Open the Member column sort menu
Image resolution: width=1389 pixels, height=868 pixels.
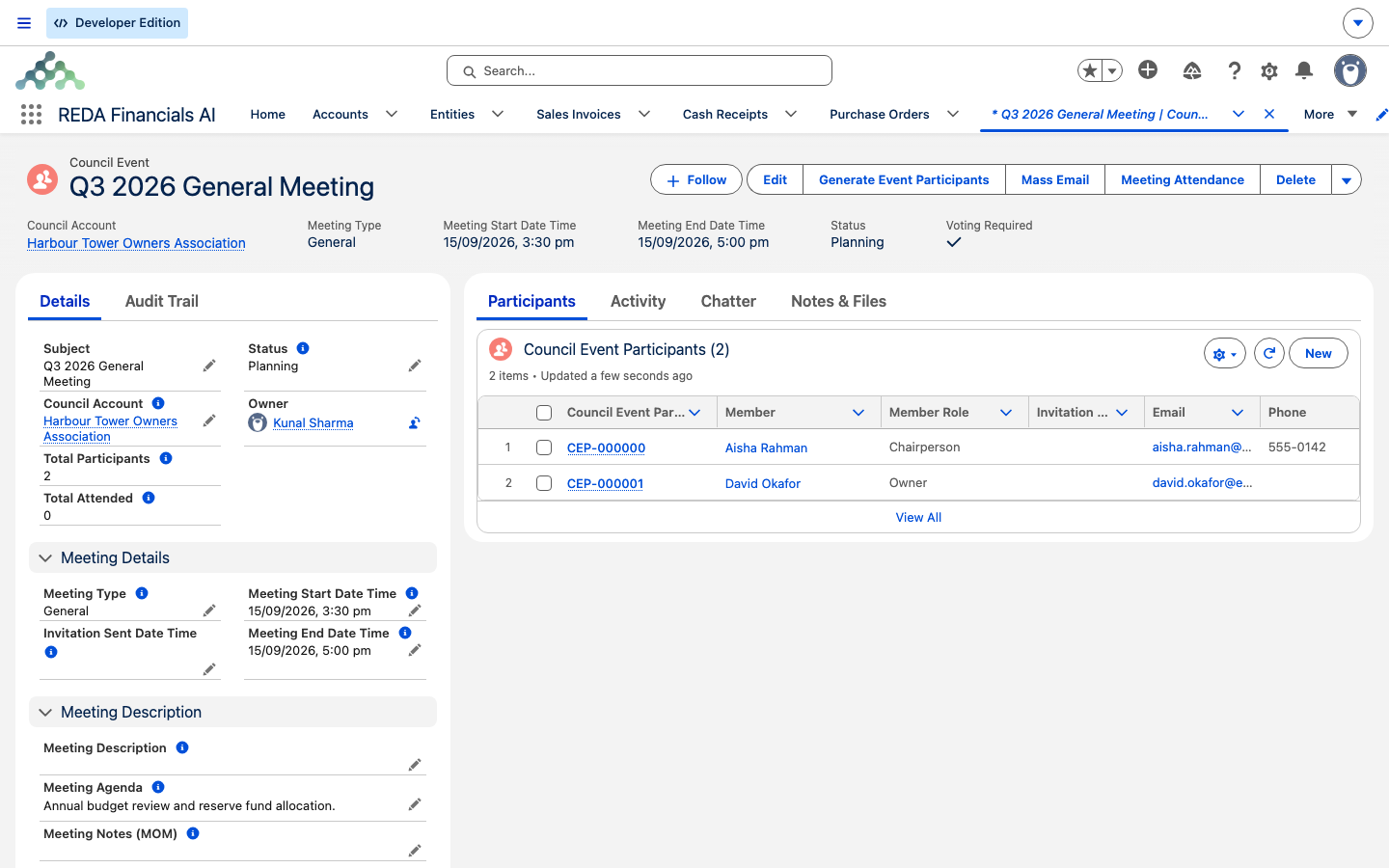pyautogui.click(x=858, y=413)
